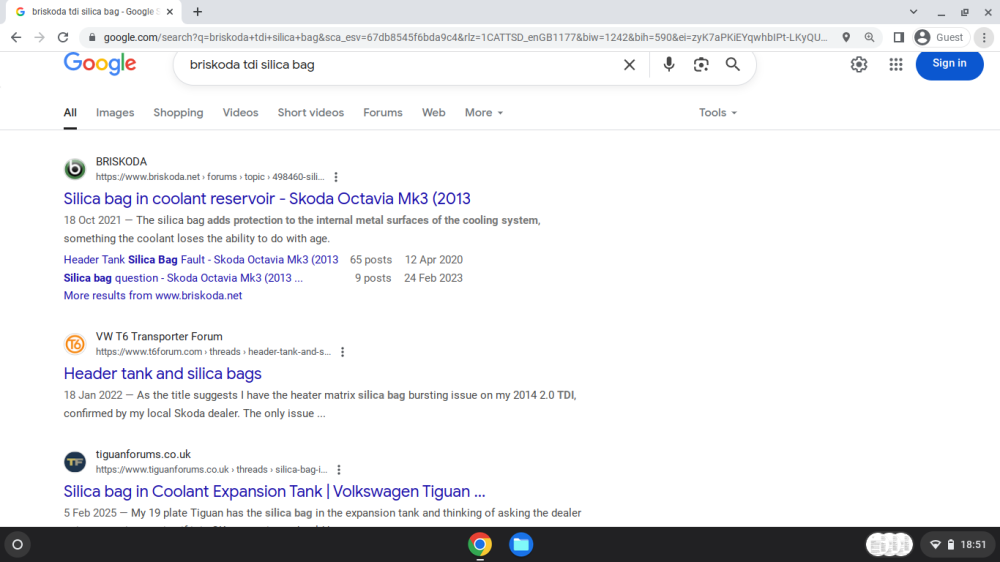Click the VW T6 Transporter Forum site name

point(159,337)
